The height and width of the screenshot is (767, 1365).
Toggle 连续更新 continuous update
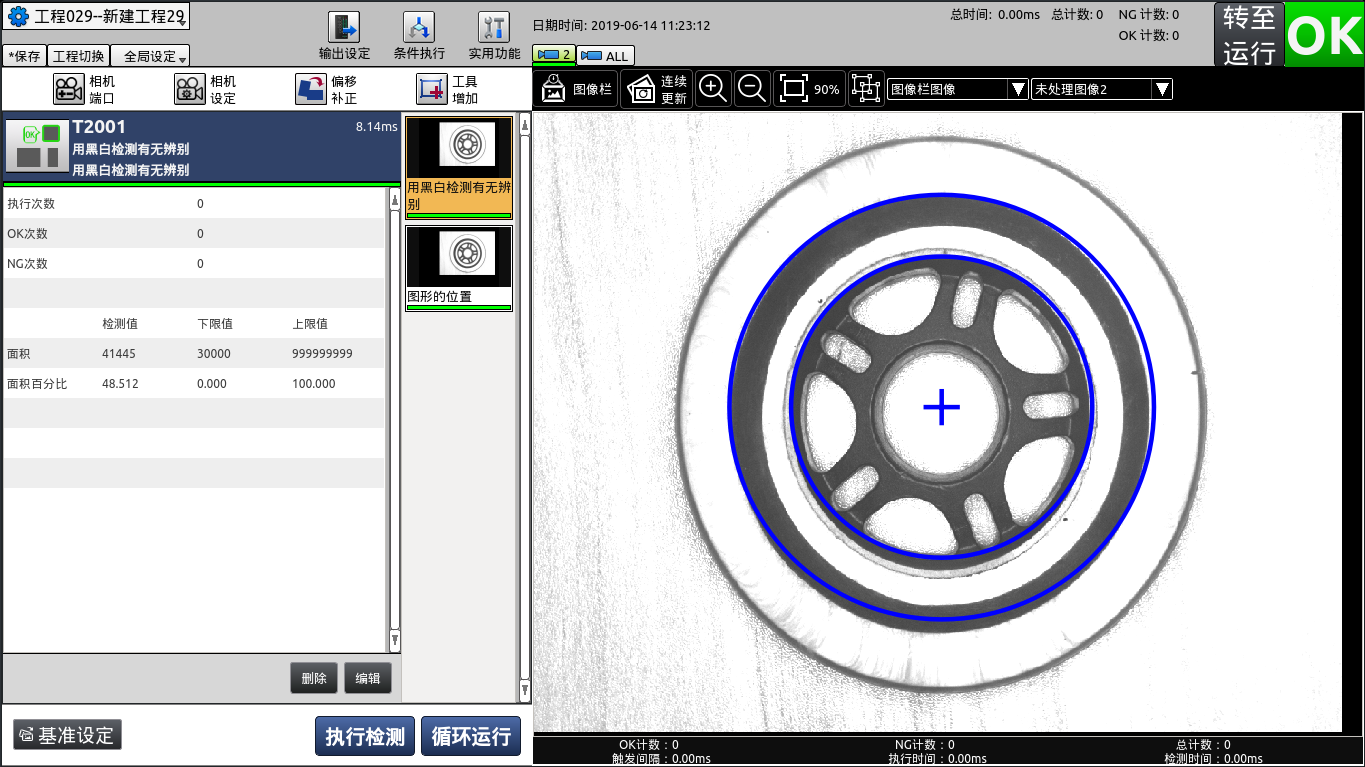(656, 89)
